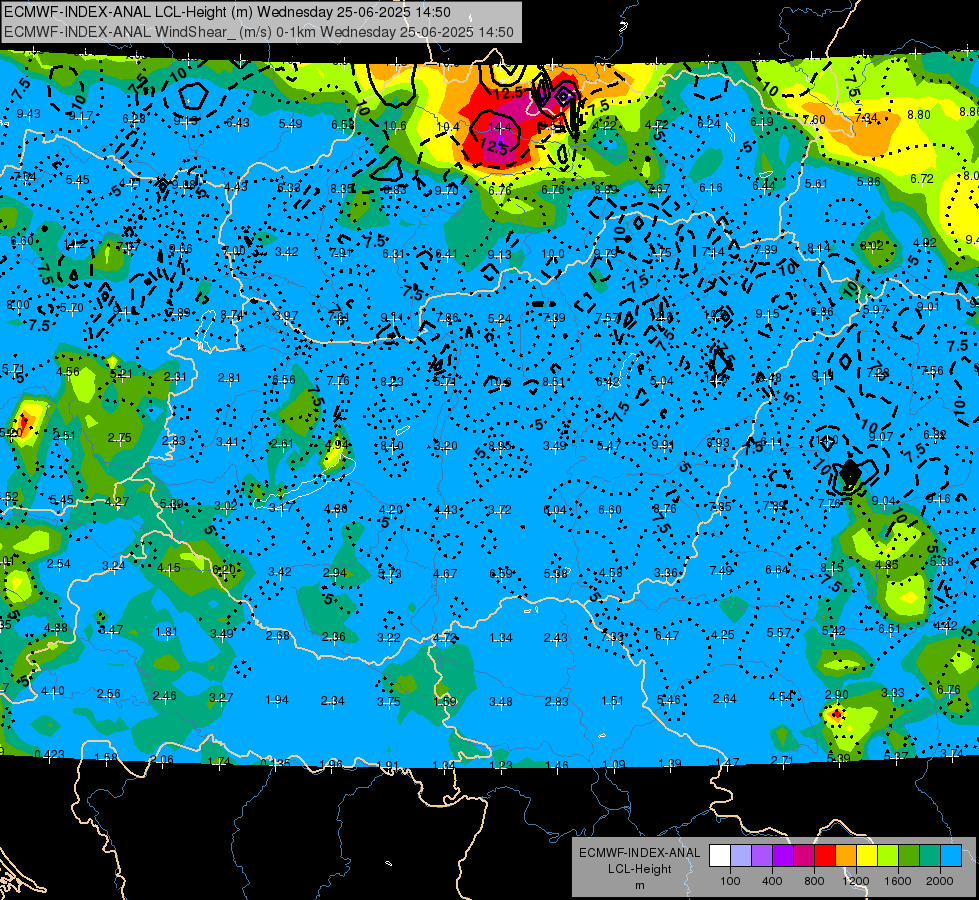This screenshot has width=979, height=900.
Task: Click the grid value 1.94
Action: pos(277,699)
